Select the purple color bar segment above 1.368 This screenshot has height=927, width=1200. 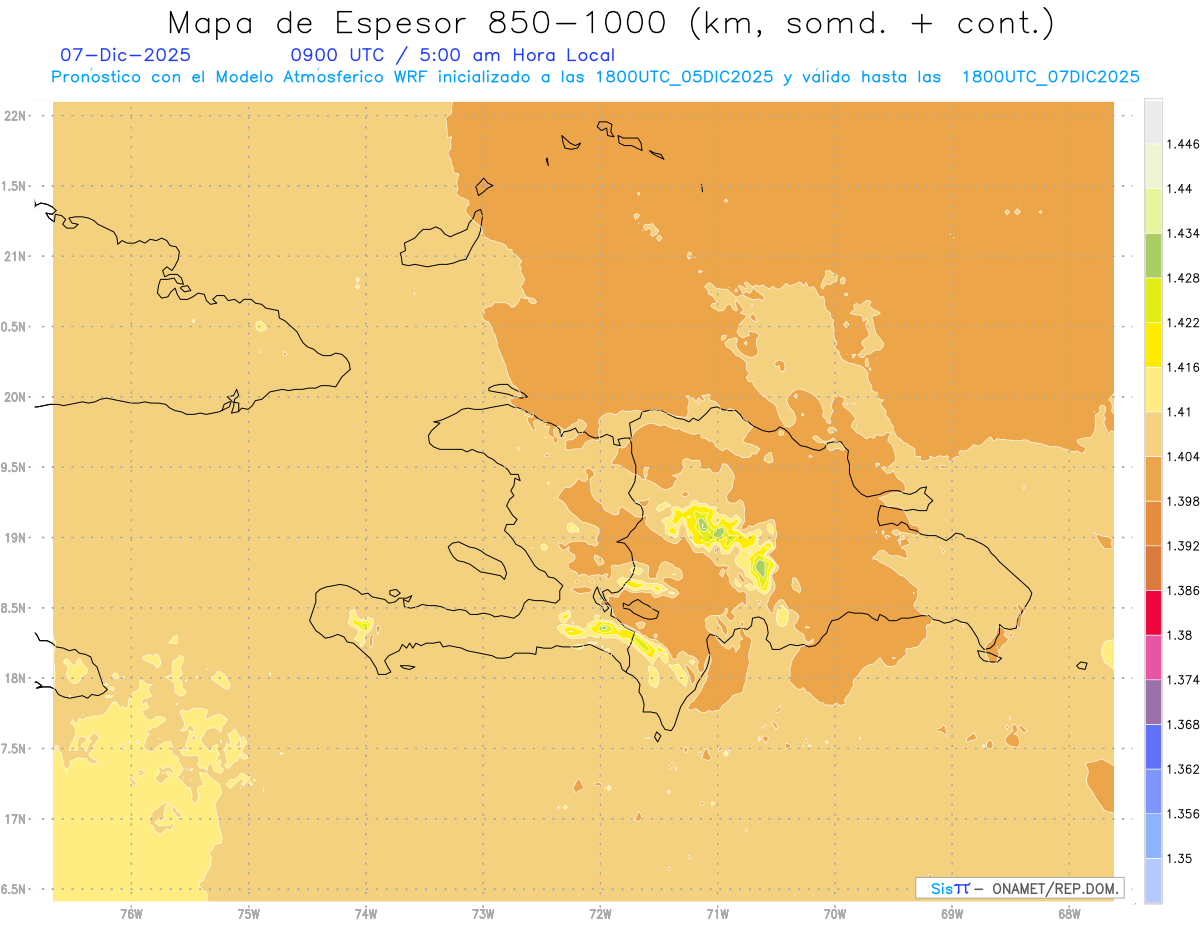[x=1153, y=702]
